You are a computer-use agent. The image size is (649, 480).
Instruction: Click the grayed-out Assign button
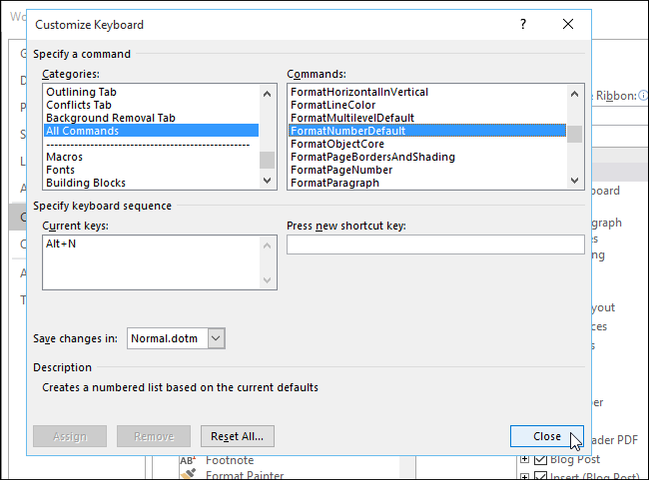tap(70, 436)
